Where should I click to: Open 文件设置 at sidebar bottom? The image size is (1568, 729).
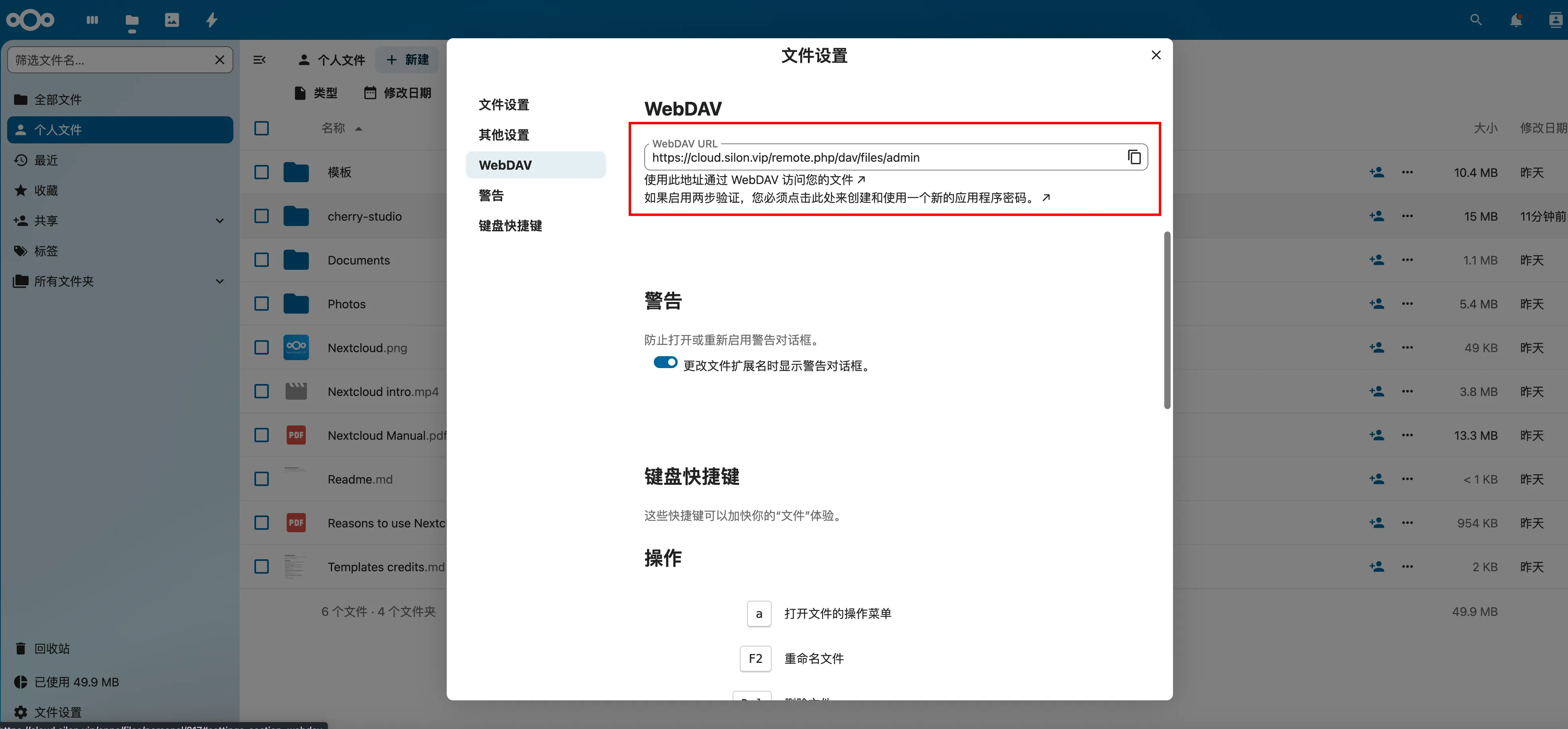[x=120, y=712]
